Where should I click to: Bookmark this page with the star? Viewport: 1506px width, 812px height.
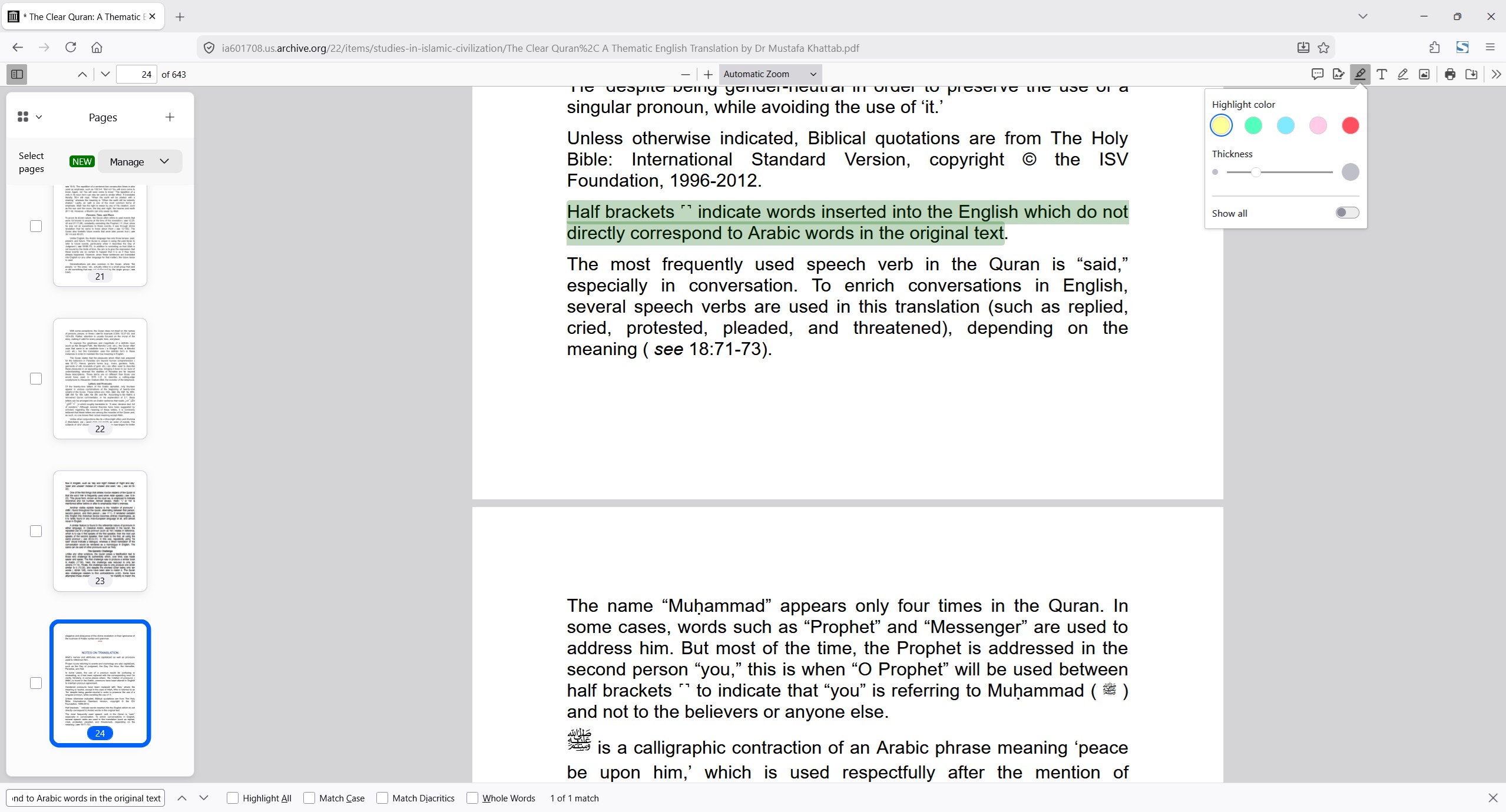[x=1323, y=48]
